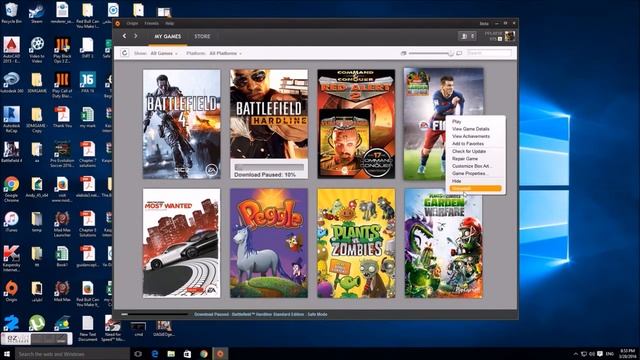Image resolution: width=640 pixels, height=360 pixels.
Task: Click the bottom download progress bar
Action: [155, 314]
